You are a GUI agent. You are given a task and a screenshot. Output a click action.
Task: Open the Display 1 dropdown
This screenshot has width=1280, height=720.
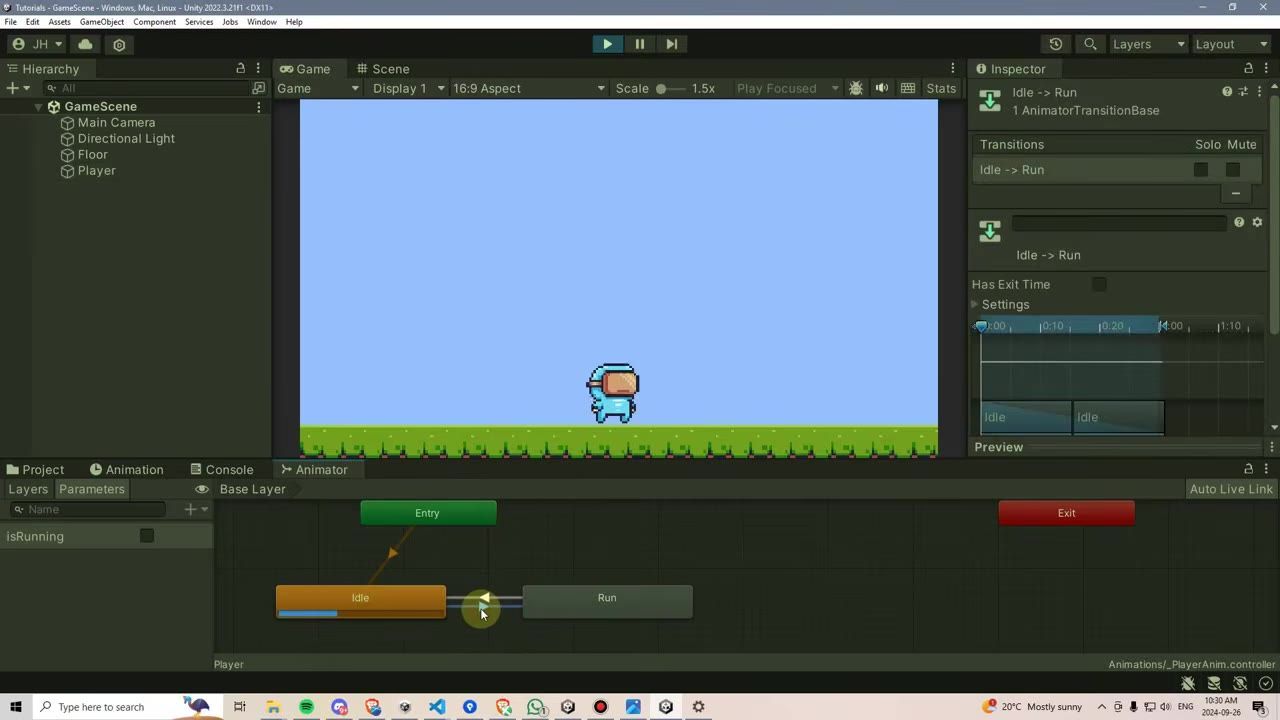[x=409, y=88]
